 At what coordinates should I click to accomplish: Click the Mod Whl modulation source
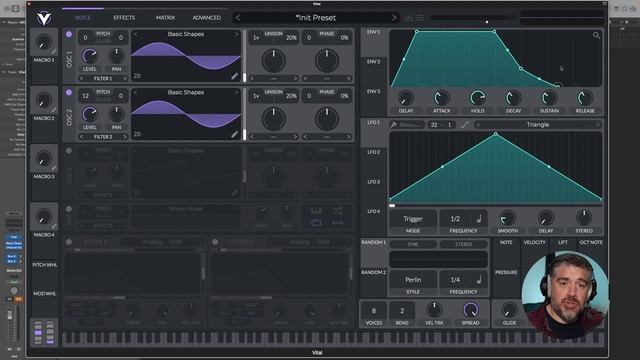coord(44,294)
